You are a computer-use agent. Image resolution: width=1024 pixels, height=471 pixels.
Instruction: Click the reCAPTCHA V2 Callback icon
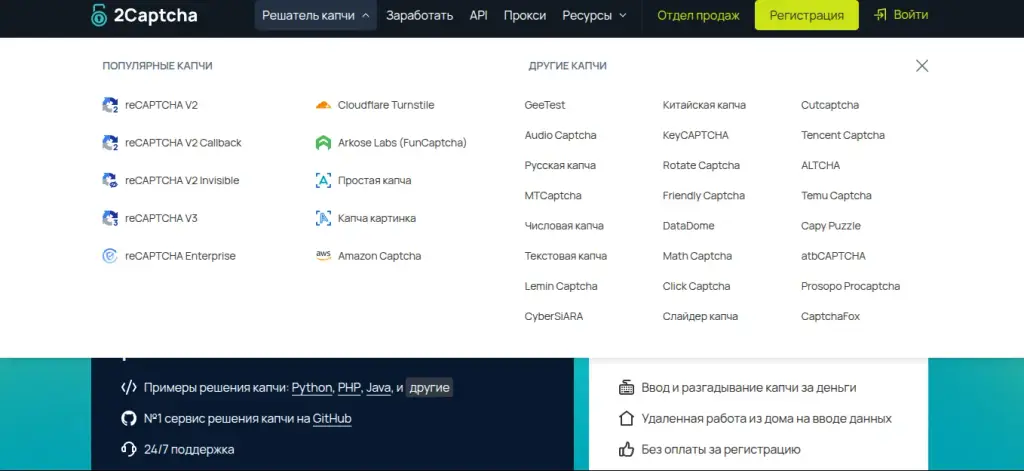(110, 143)
